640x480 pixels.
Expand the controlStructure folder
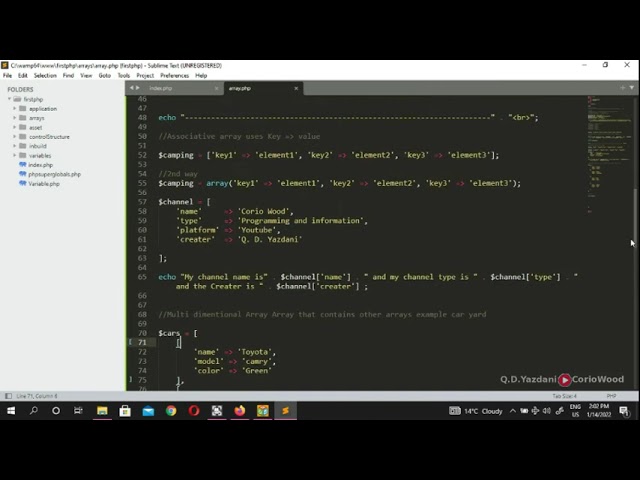pyautogui.click(x=15, y=137)
